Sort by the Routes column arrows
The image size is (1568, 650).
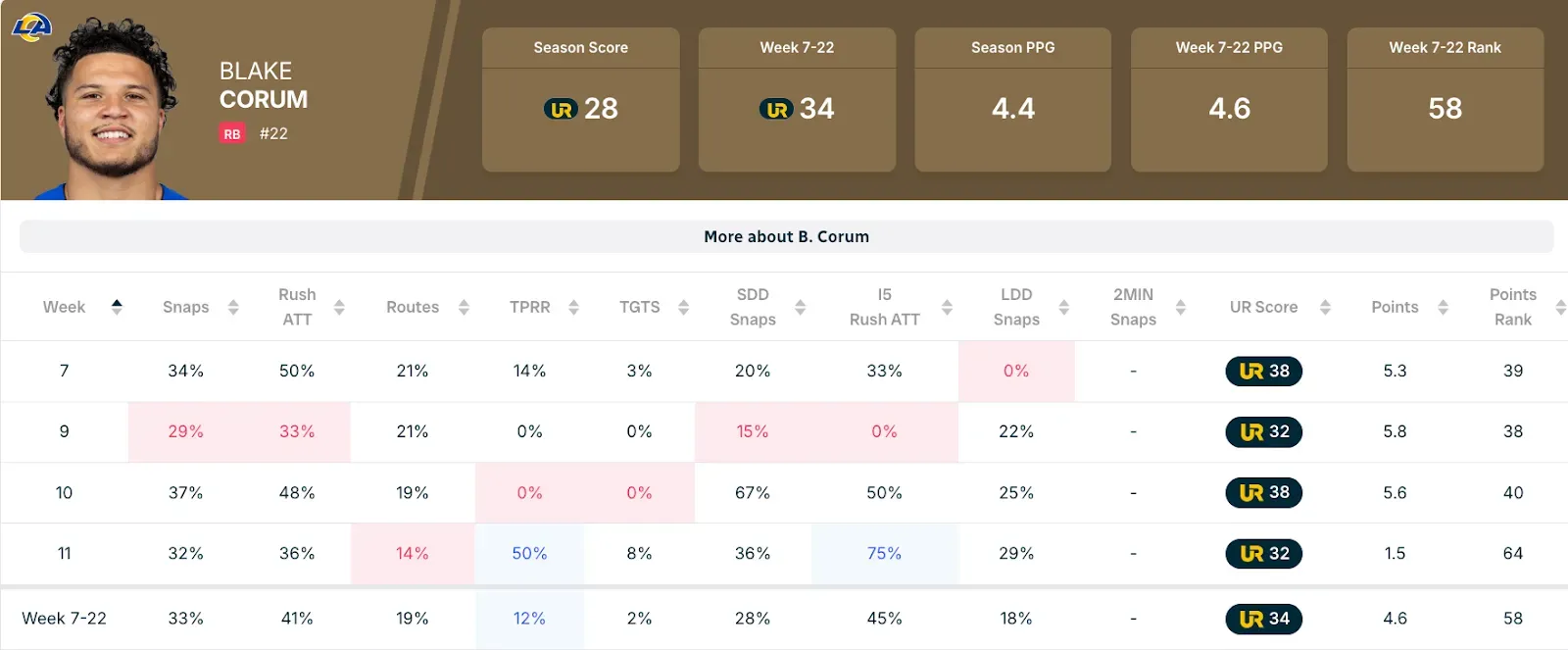coord(464,307)
